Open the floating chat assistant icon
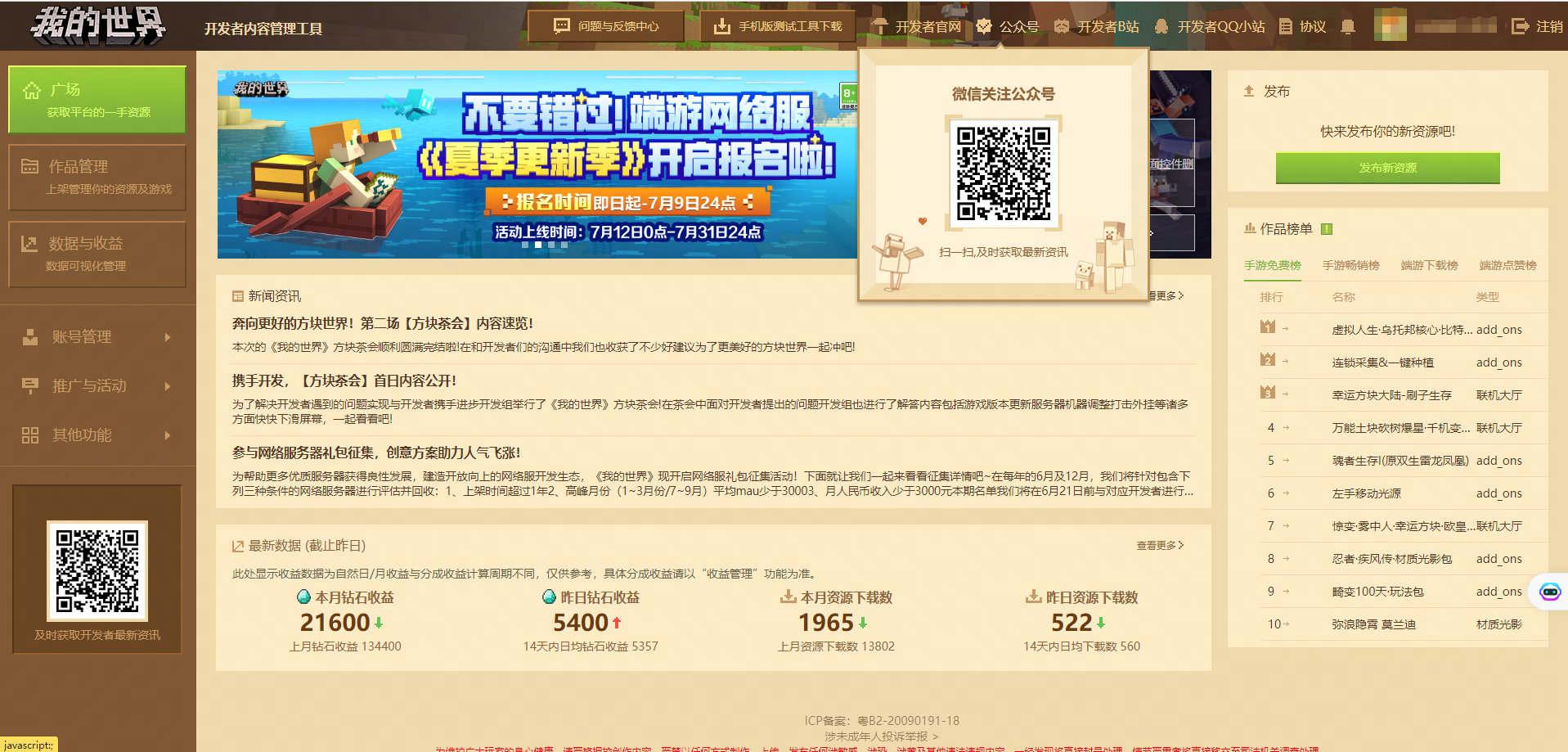 pyautogui.click(x=1550, y=592)
